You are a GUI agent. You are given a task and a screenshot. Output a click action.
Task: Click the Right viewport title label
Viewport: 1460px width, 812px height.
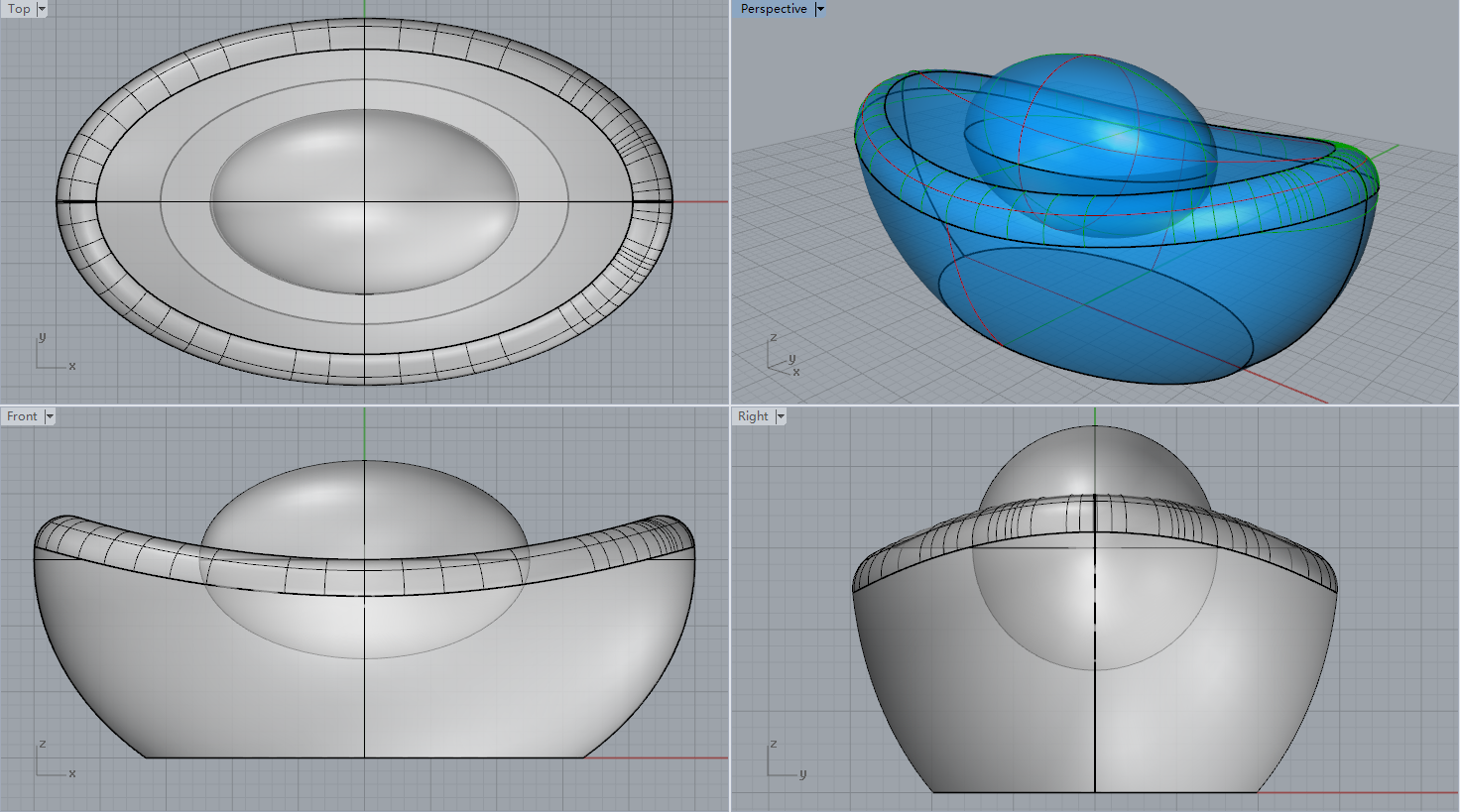click(753, 416)
